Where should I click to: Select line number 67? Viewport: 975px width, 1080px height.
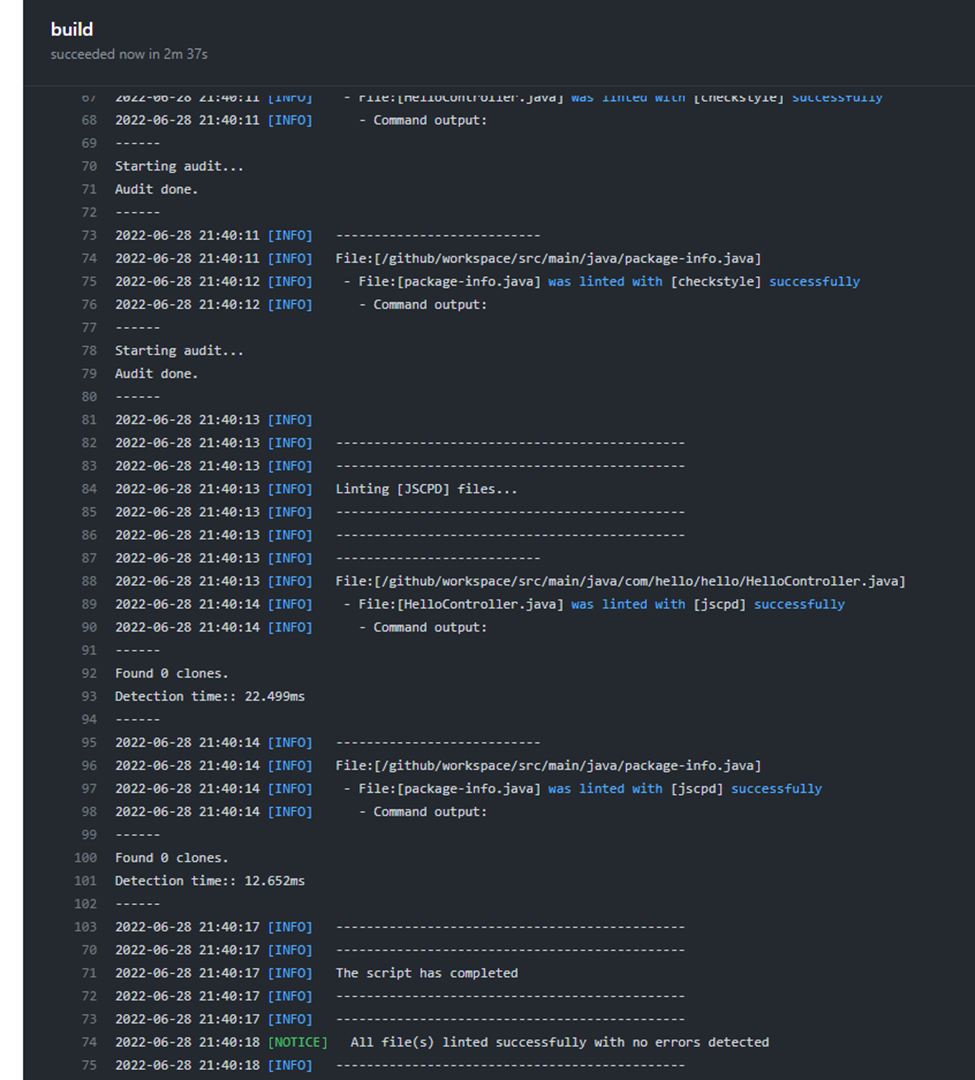point(88,96)
